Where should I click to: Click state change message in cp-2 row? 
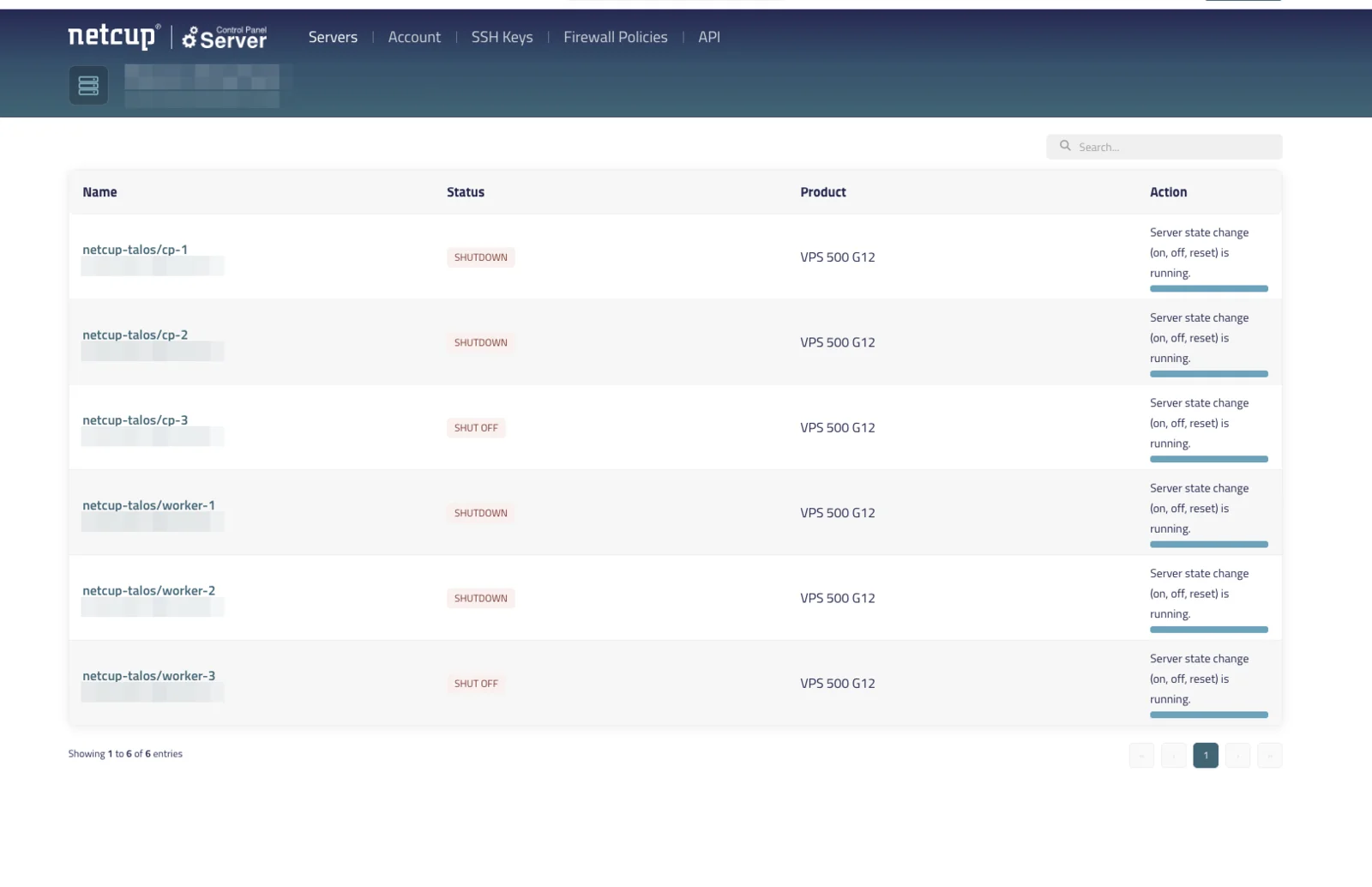pyautogui.click(x=1199, y=338)
